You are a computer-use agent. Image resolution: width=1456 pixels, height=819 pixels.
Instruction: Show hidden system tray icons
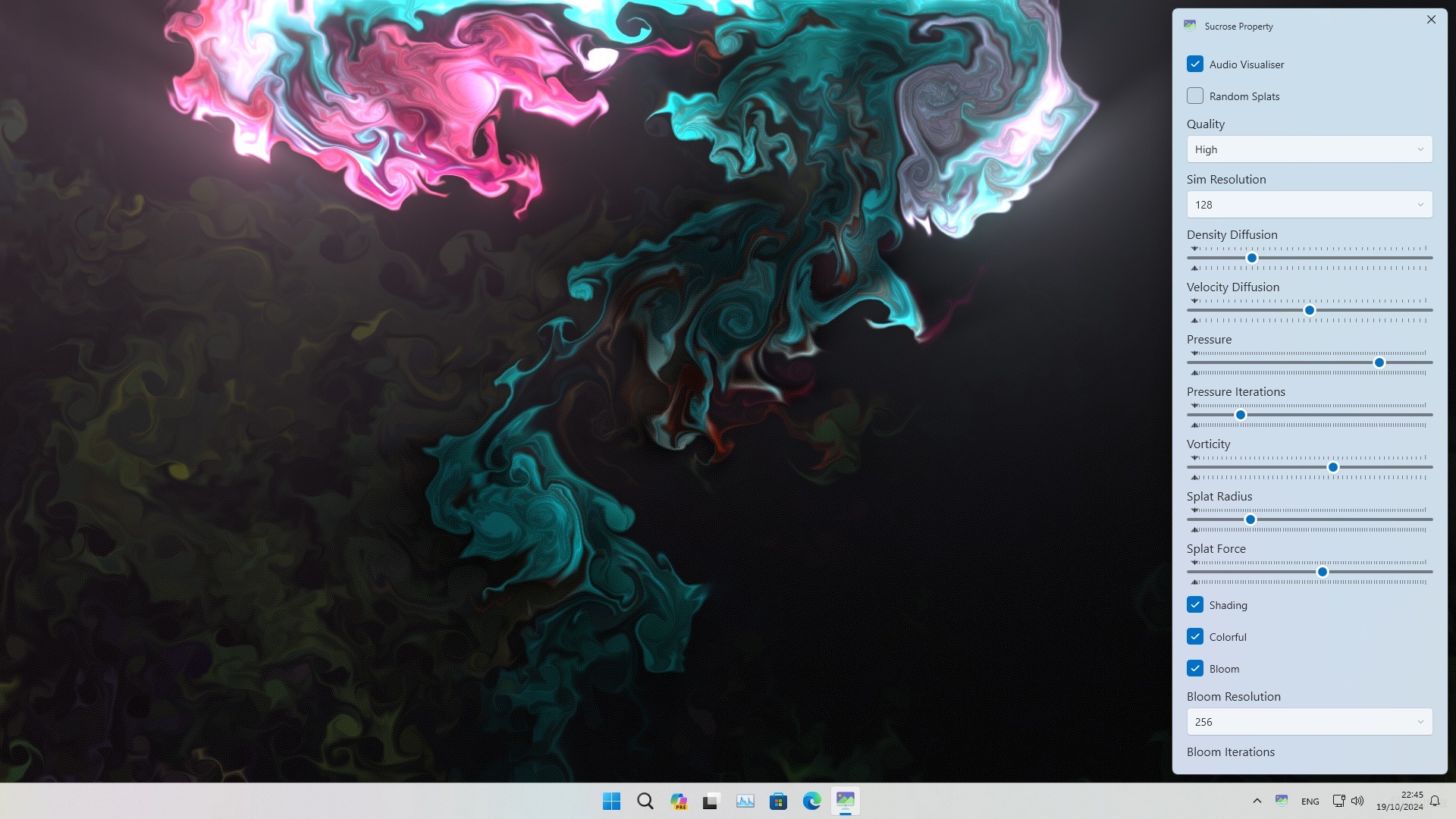coord(1257,801)
